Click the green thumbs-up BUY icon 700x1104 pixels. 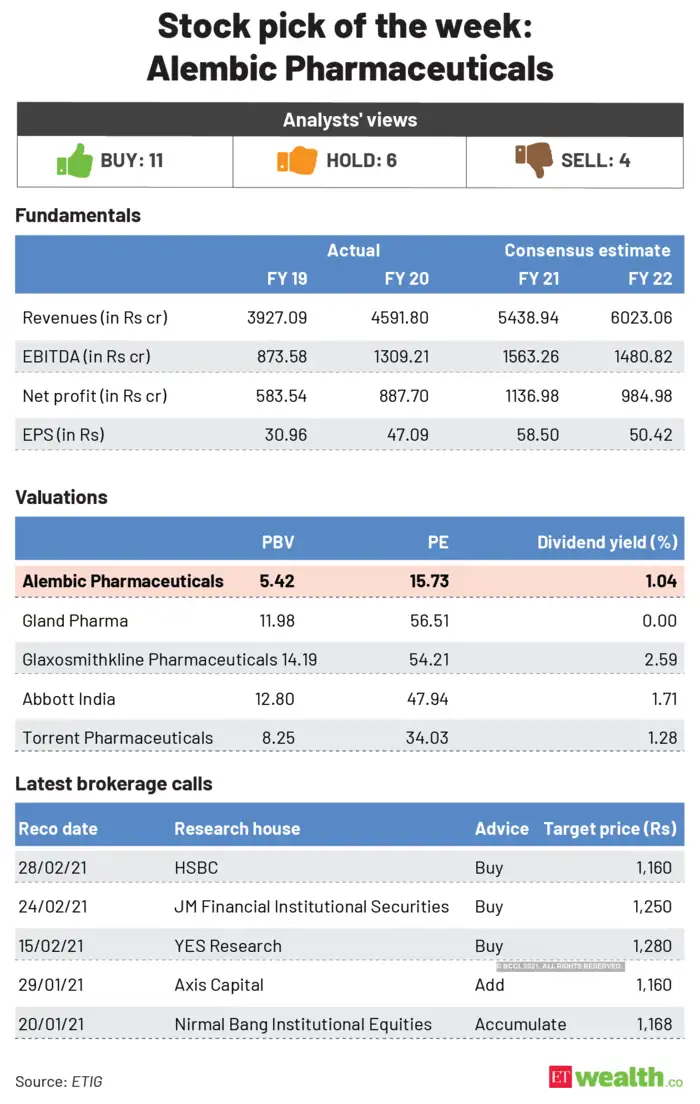(75, 161)
